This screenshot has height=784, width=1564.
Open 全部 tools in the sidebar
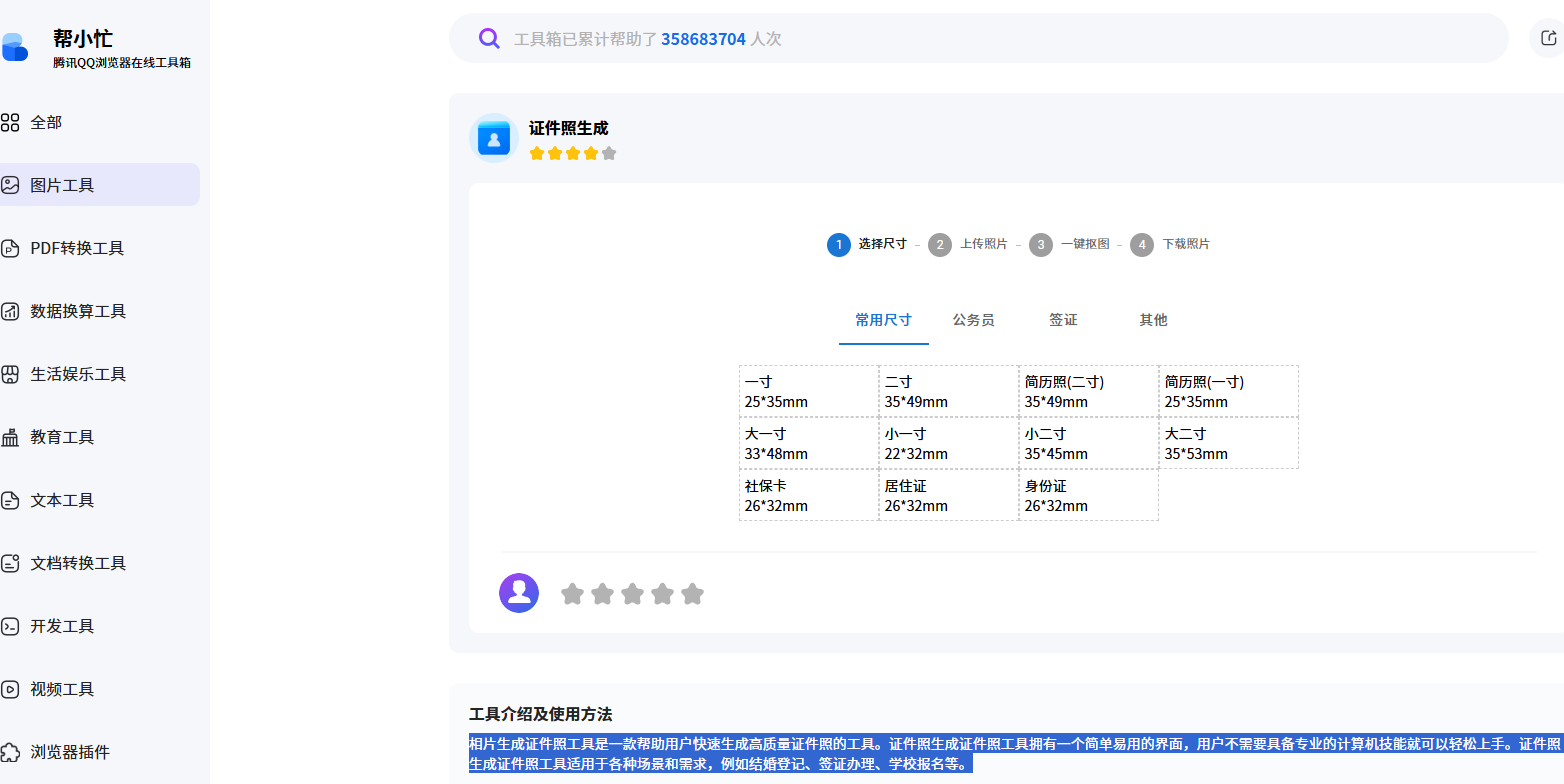click(46, 122)
